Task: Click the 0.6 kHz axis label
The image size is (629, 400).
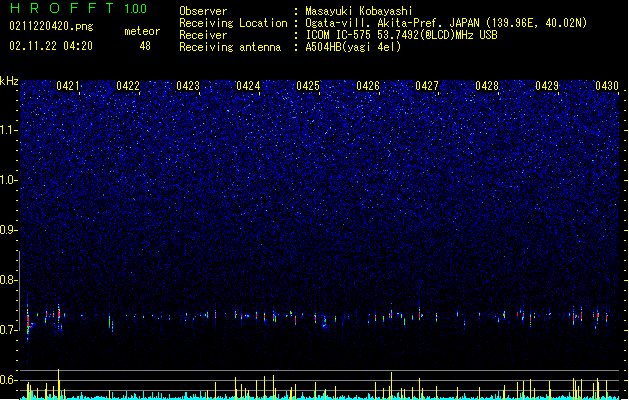Action: (x=8, y=380)
